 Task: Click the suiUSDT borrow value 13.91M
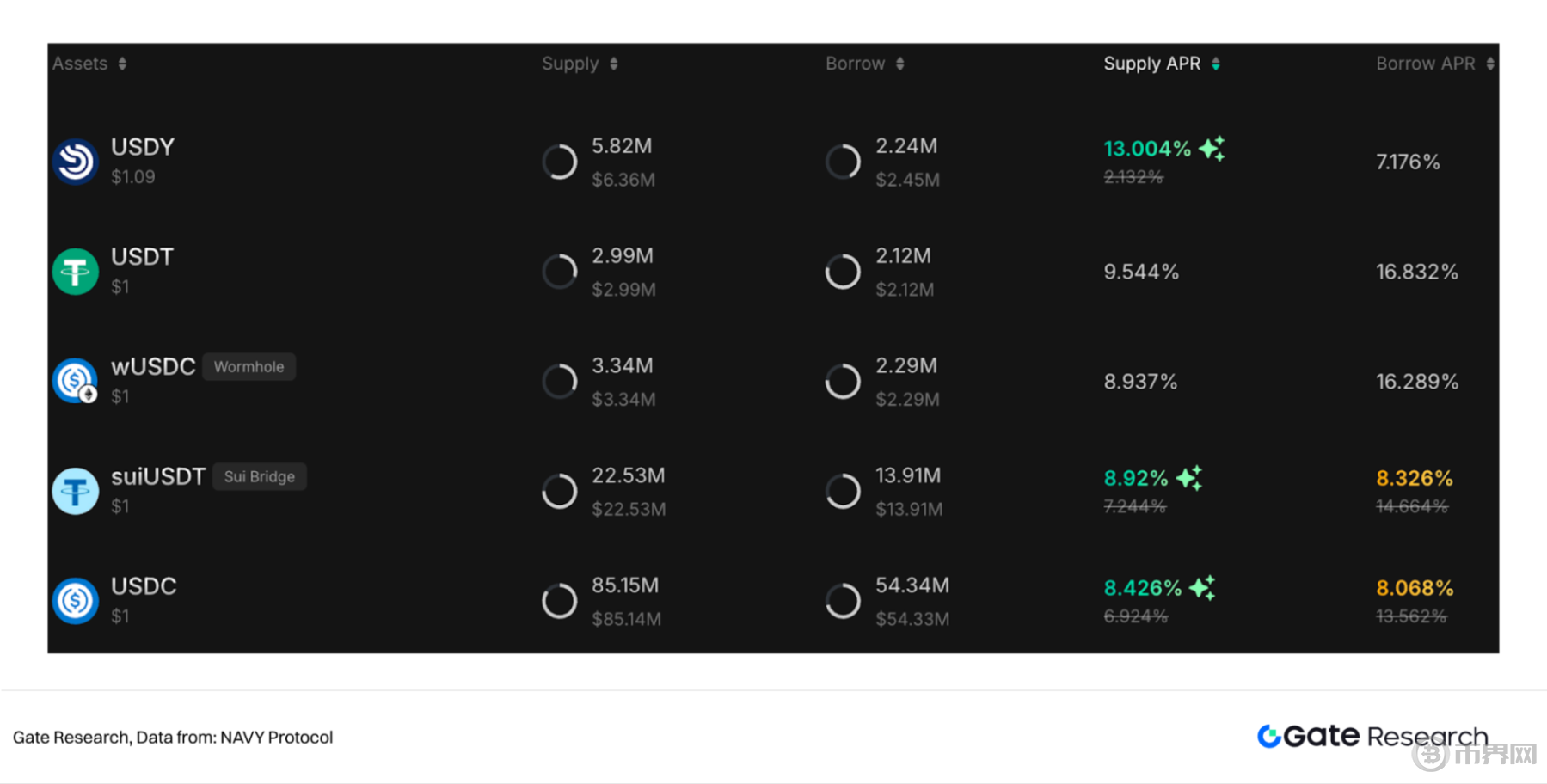[x=908, y=475]
